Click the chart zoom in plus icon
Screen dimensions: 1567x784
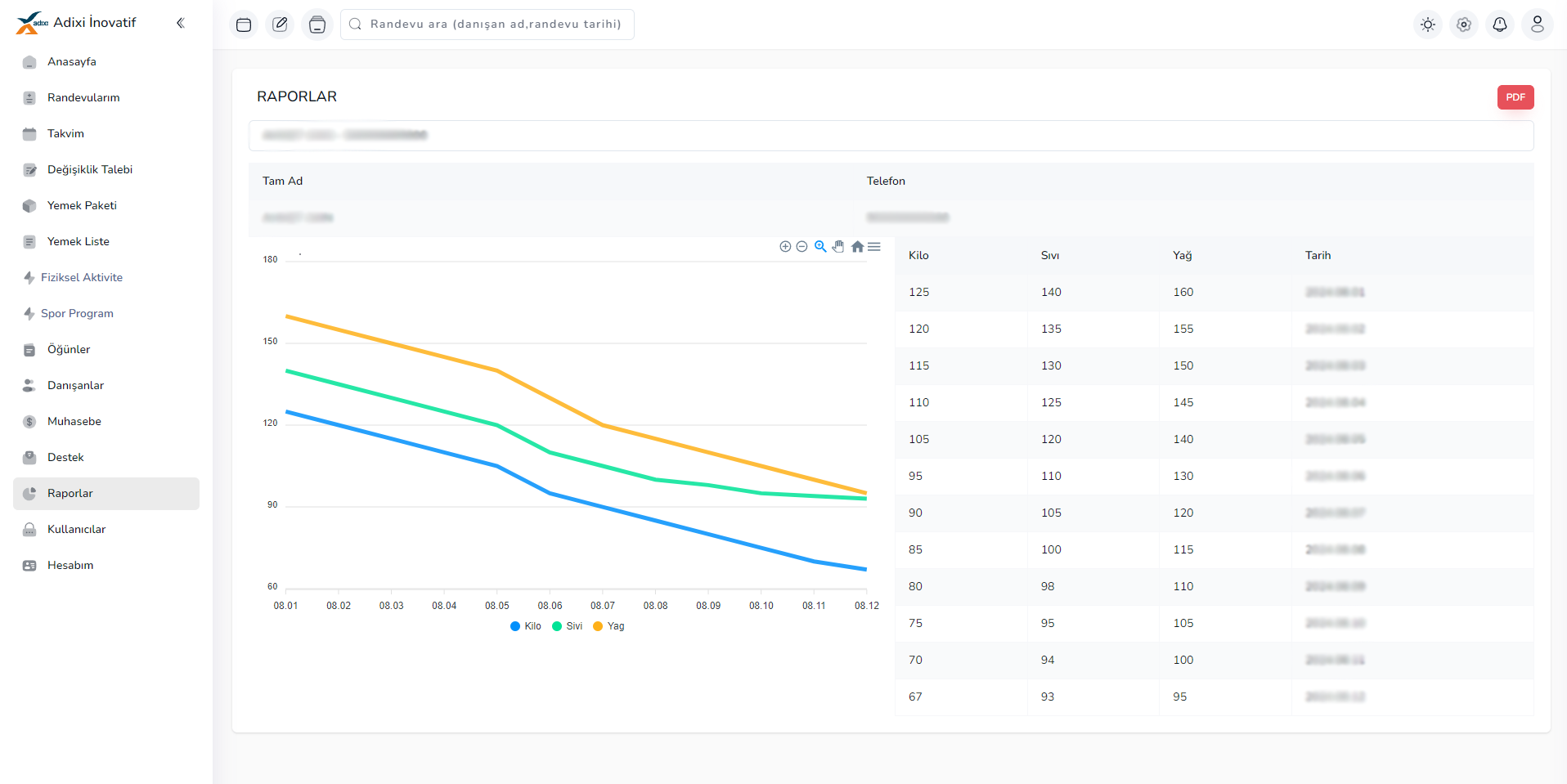click(785, 247)
